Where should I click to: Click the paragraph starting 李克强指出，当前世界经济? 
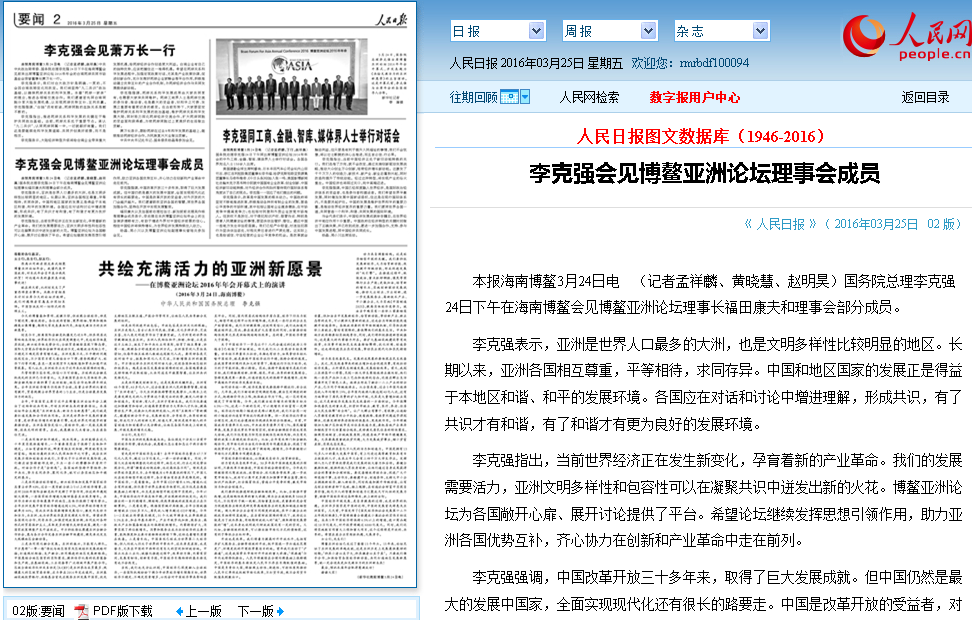pos(704,500)
